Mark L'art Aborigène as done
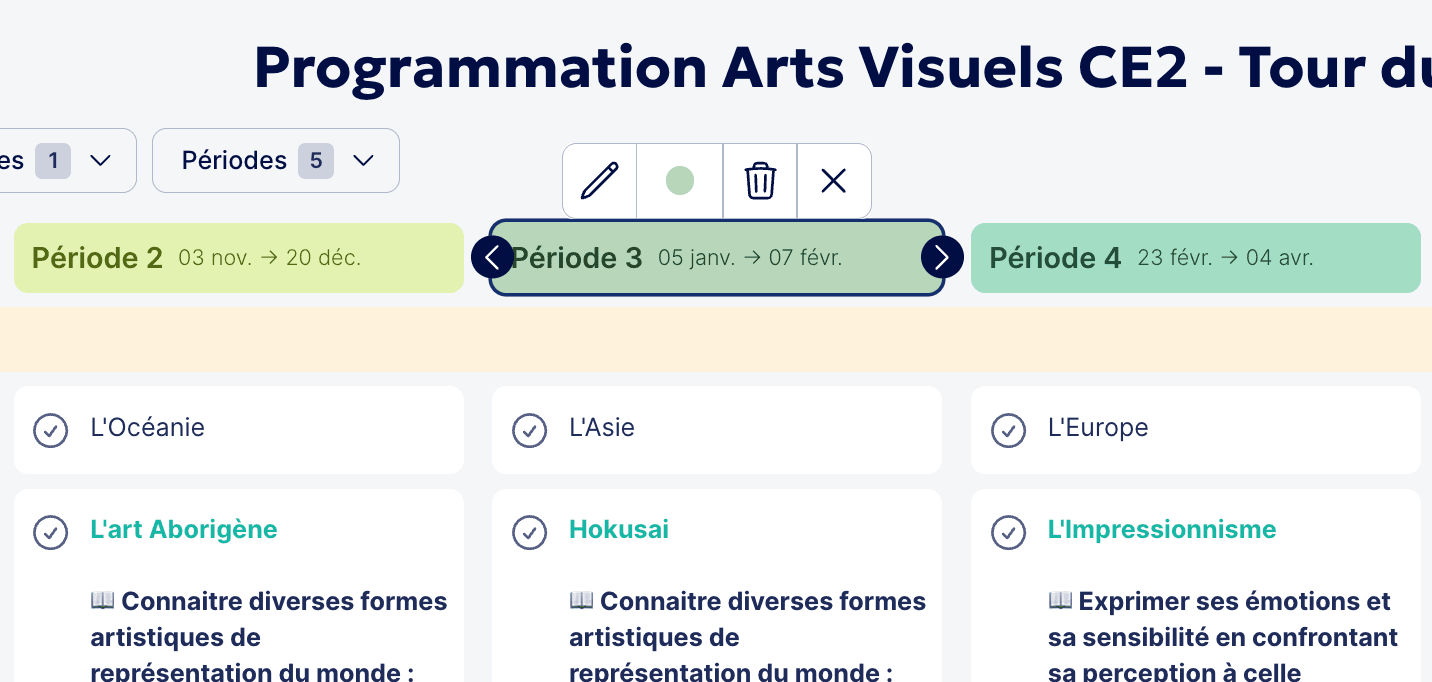Viewport: 1432px width, 682px height. point(51,532)
